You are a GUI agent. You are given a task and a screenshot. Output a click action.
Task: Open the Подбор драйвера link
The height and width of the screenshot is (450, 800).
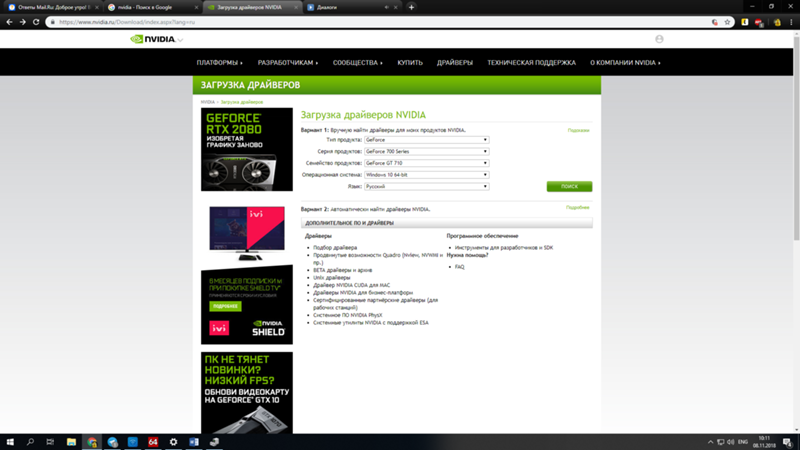coord(335,247)
